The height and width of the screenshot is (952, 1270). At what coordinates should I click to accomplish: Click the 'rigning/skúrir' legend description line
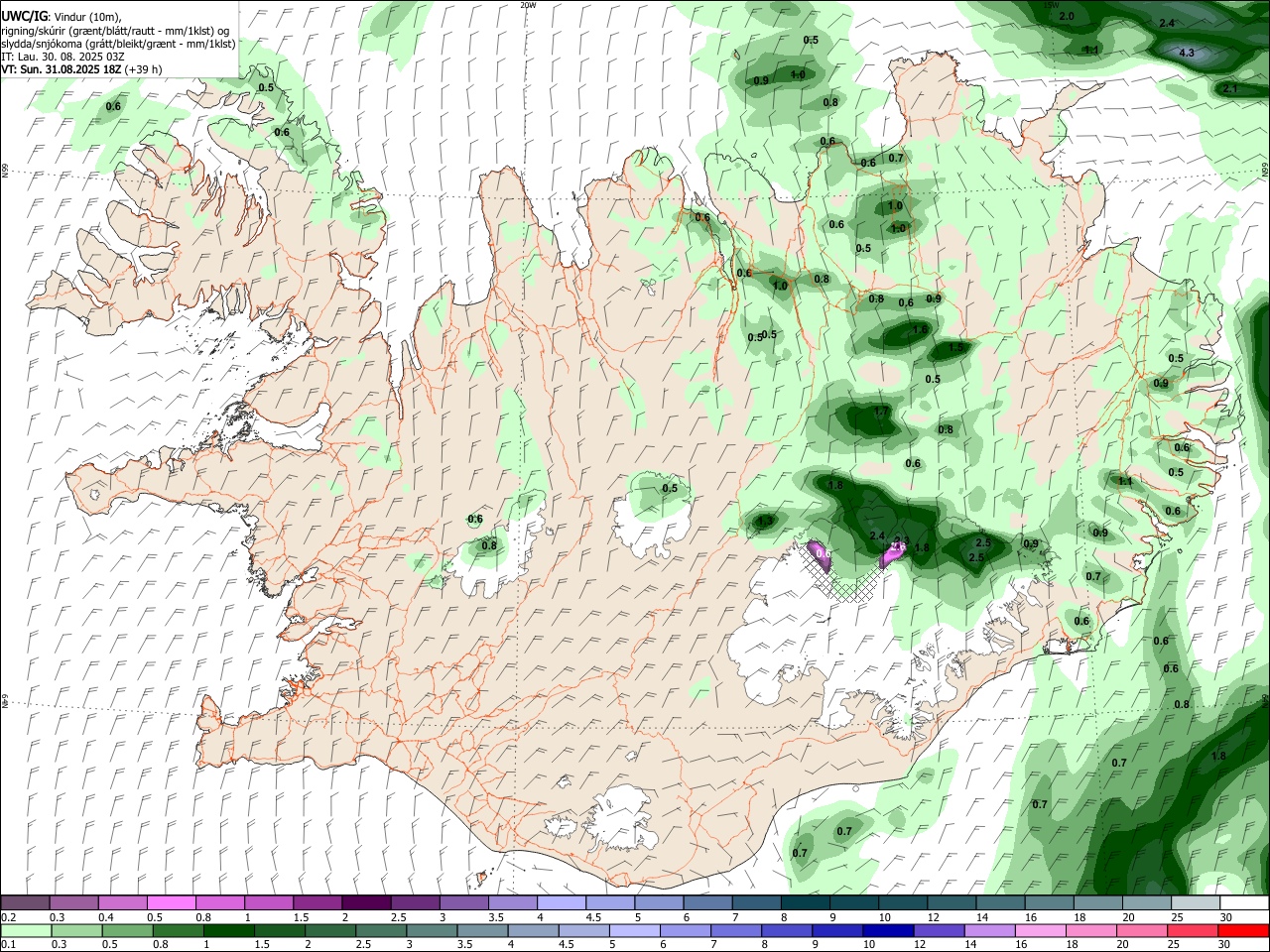[115, 31]
